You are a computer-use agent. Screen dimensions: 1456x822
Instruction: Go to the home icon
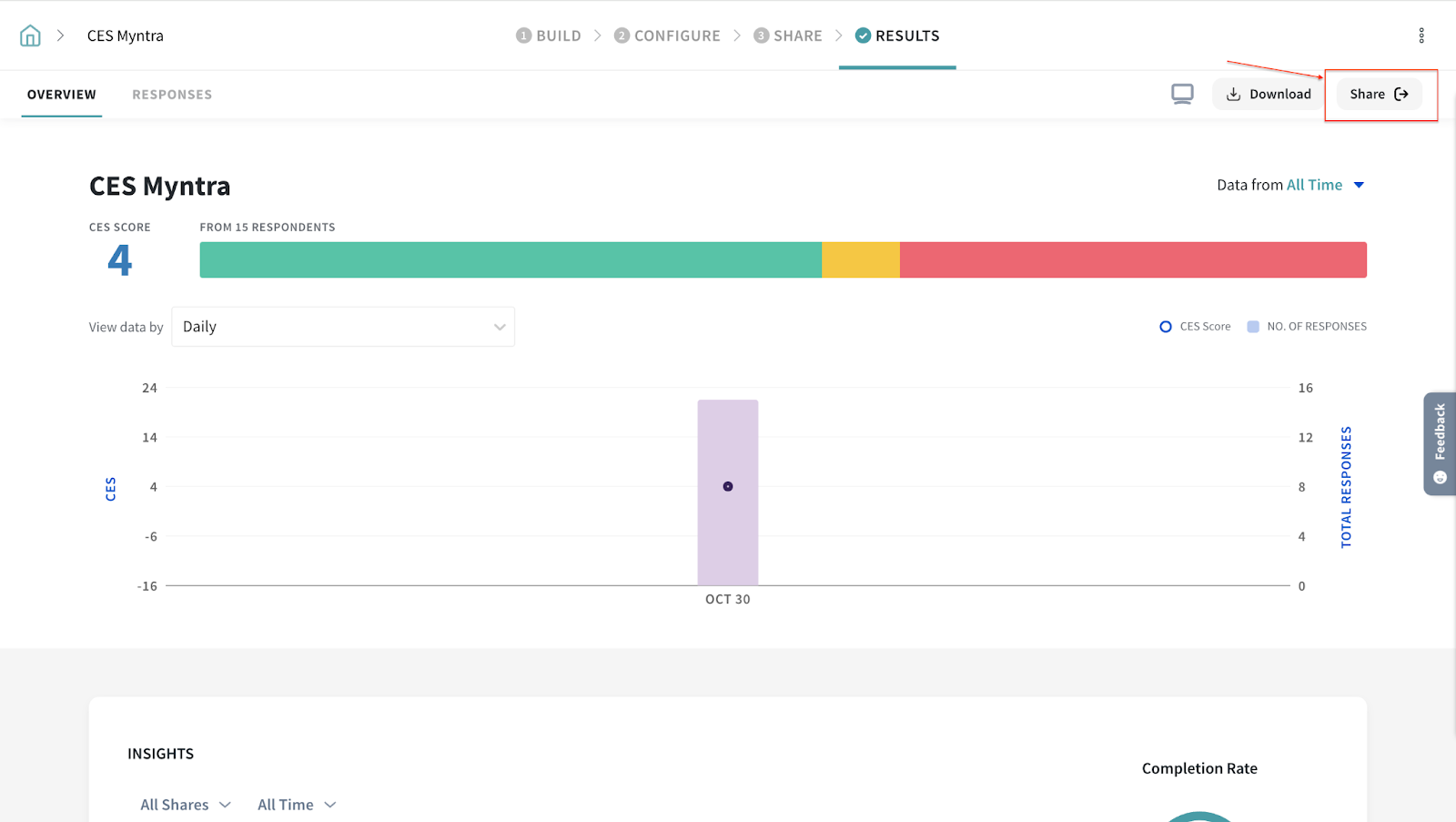pyautogui.click(x=30, y=36)
